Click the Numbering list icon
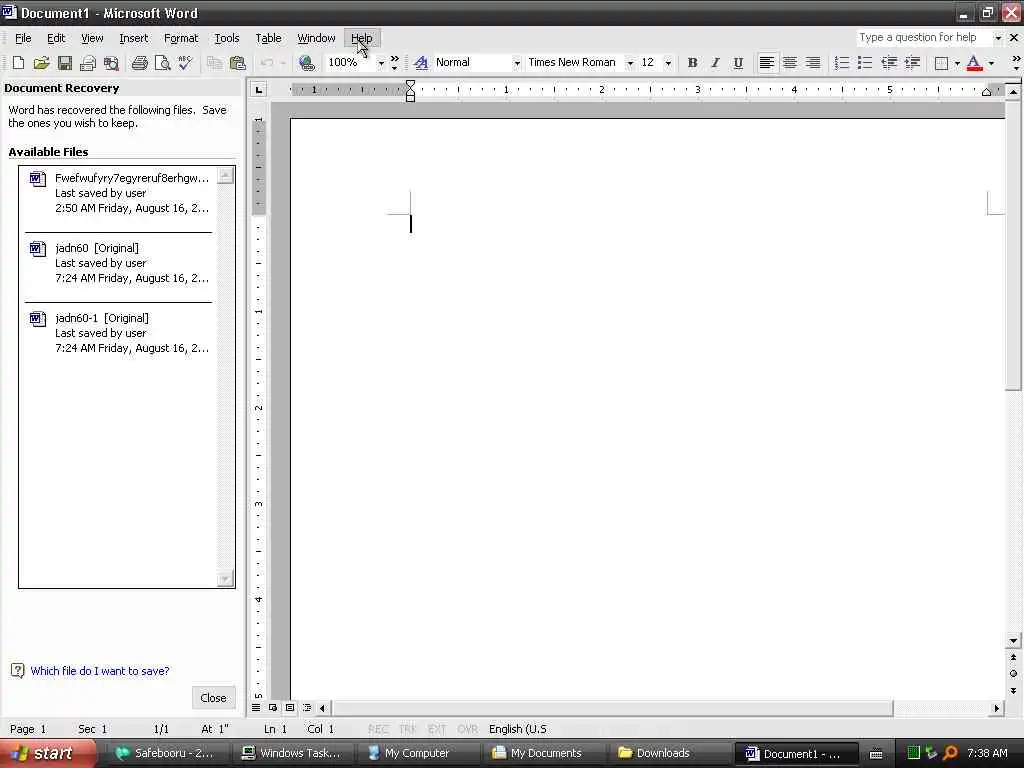1024x768 pixels. [842, 63]
